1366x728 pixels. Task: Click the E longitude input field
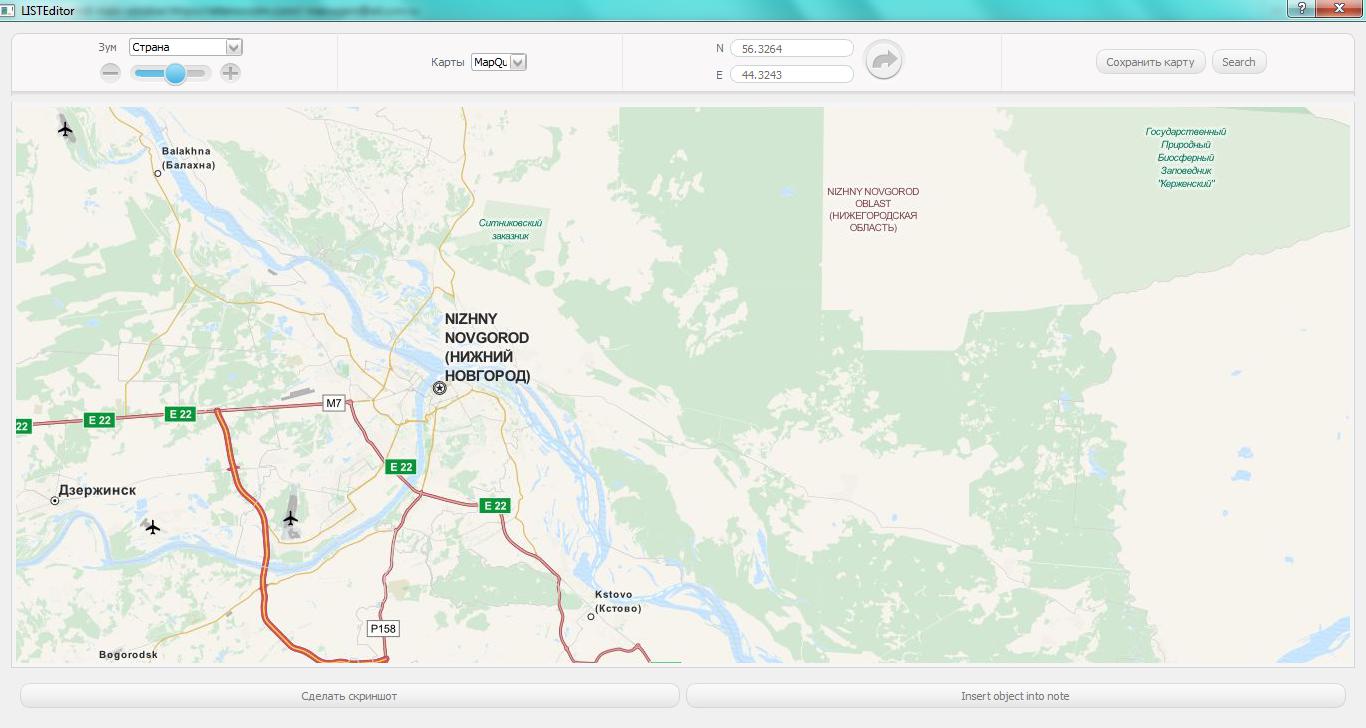pyautogui.click(x=791, y=74)
